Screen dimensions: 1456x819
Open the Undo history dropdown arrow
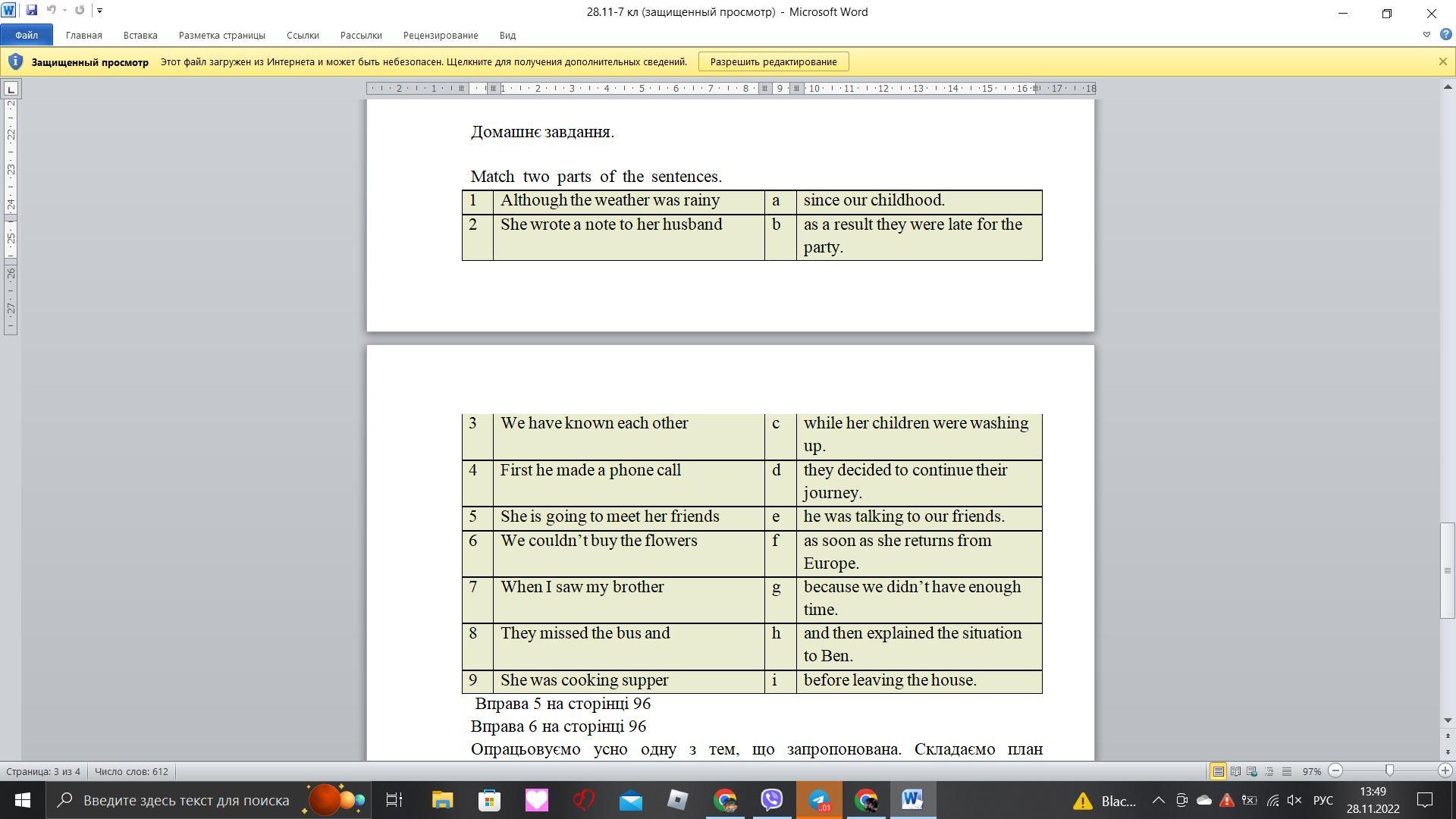coord(64,11)
